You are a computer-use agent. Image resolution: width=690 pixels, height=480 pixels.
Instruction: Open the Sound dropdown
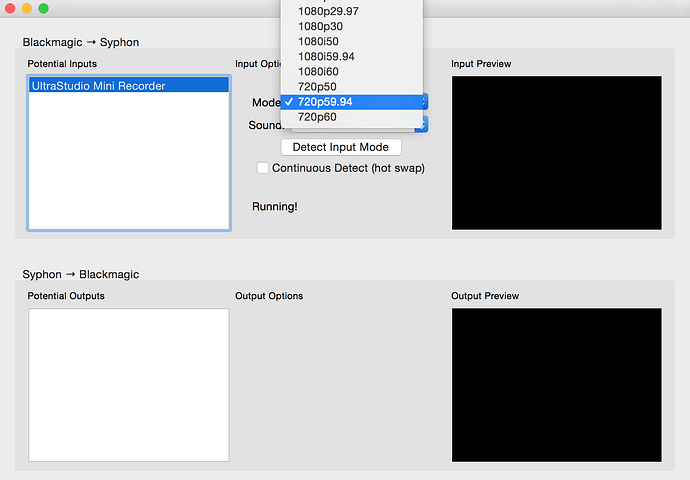tap(424, 125)
